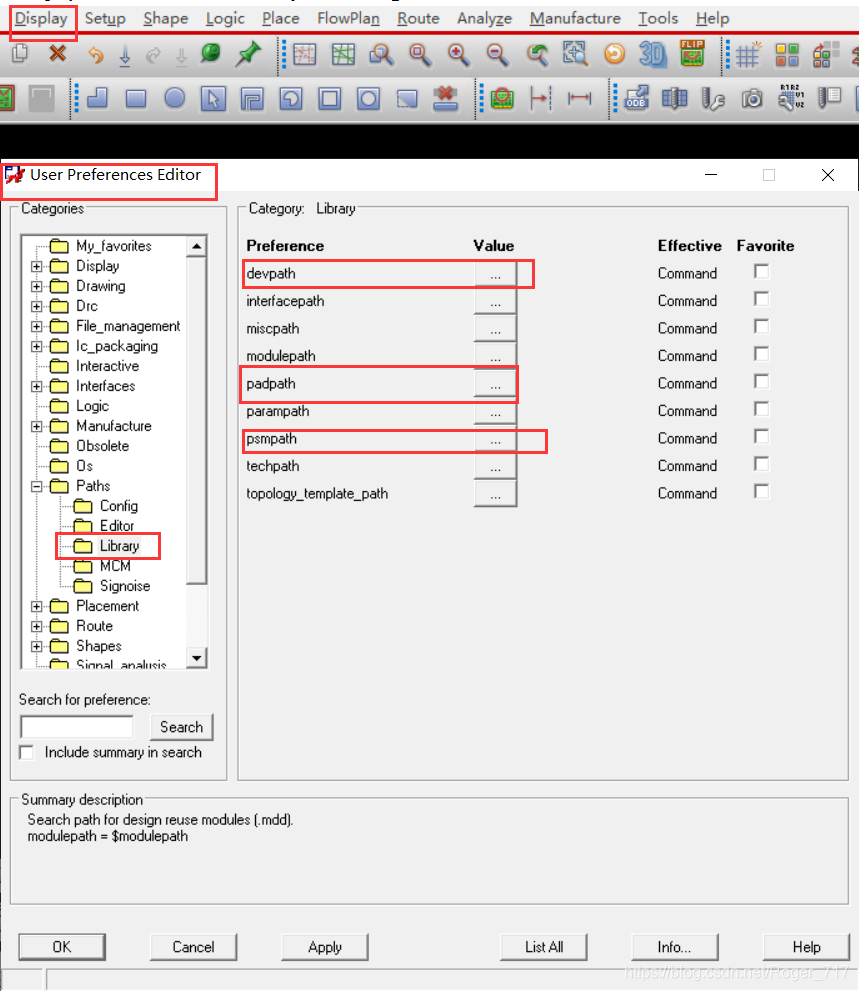The width and height of the screenshot is (859, 991).
Task: Open psmpath value browse button
Action: (495, 439)
